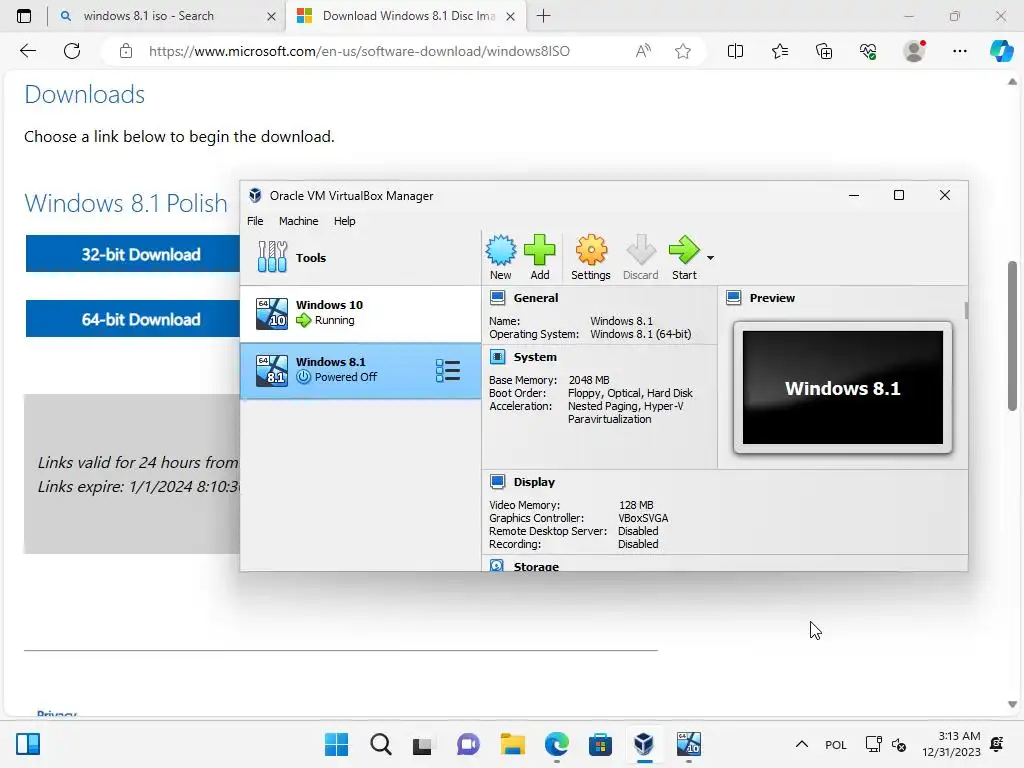Open the Favorites list icon
Image resolution: width=1024 pixels, height=768 pixels.
[x=780, y=51]
